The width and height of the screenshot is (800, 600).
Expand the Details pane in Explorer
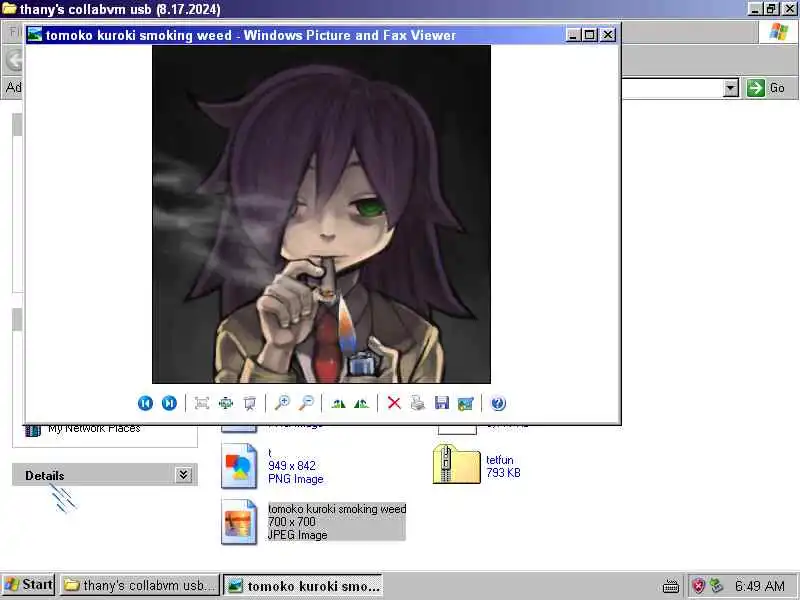pos(184,475)
